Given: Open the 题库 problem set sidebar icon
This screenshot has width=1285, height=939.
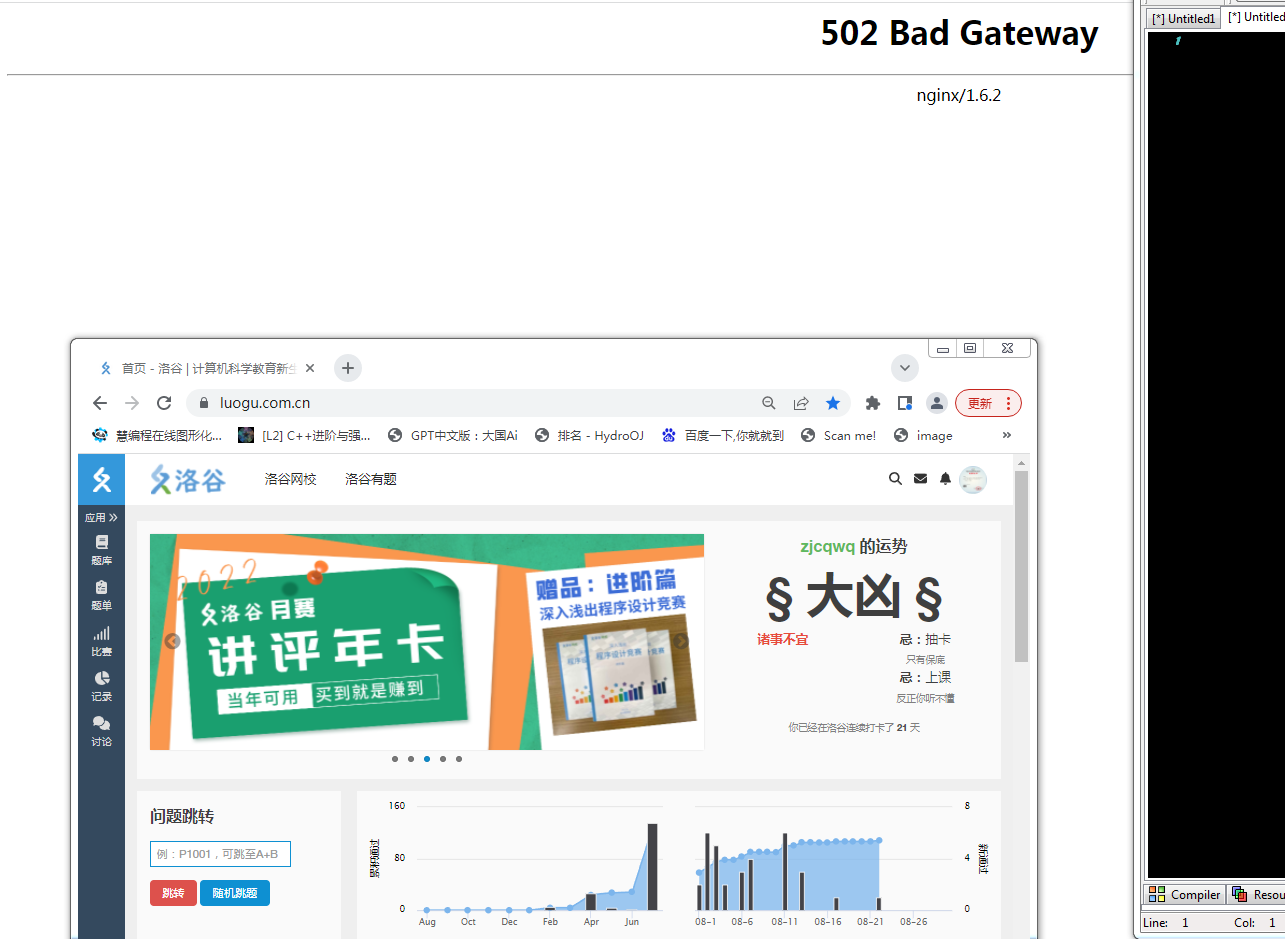Looking at the screenshot, I should click(101, 549).
